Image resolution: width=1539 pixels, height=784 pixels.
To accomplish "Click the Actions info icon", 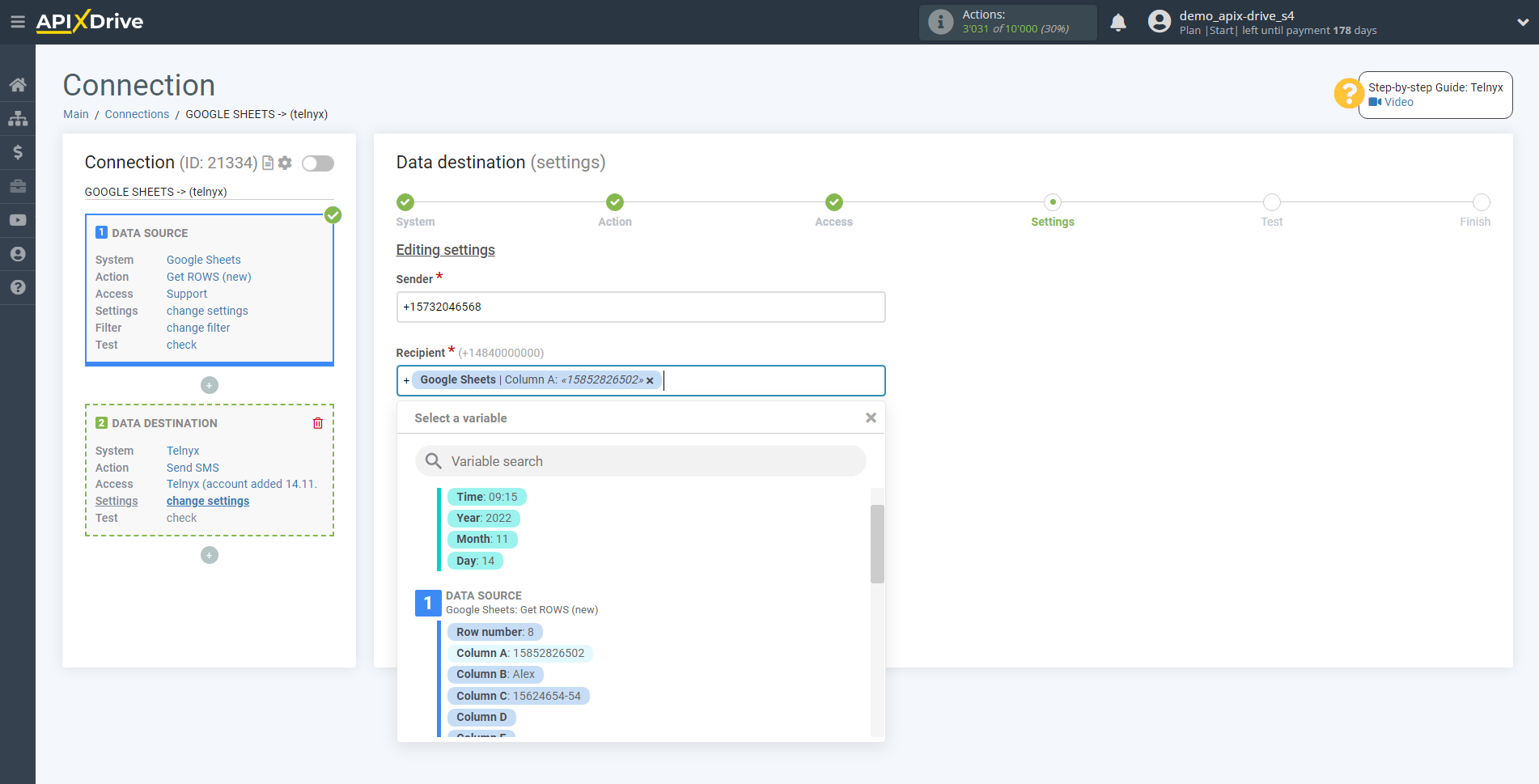I will [940, 22].
